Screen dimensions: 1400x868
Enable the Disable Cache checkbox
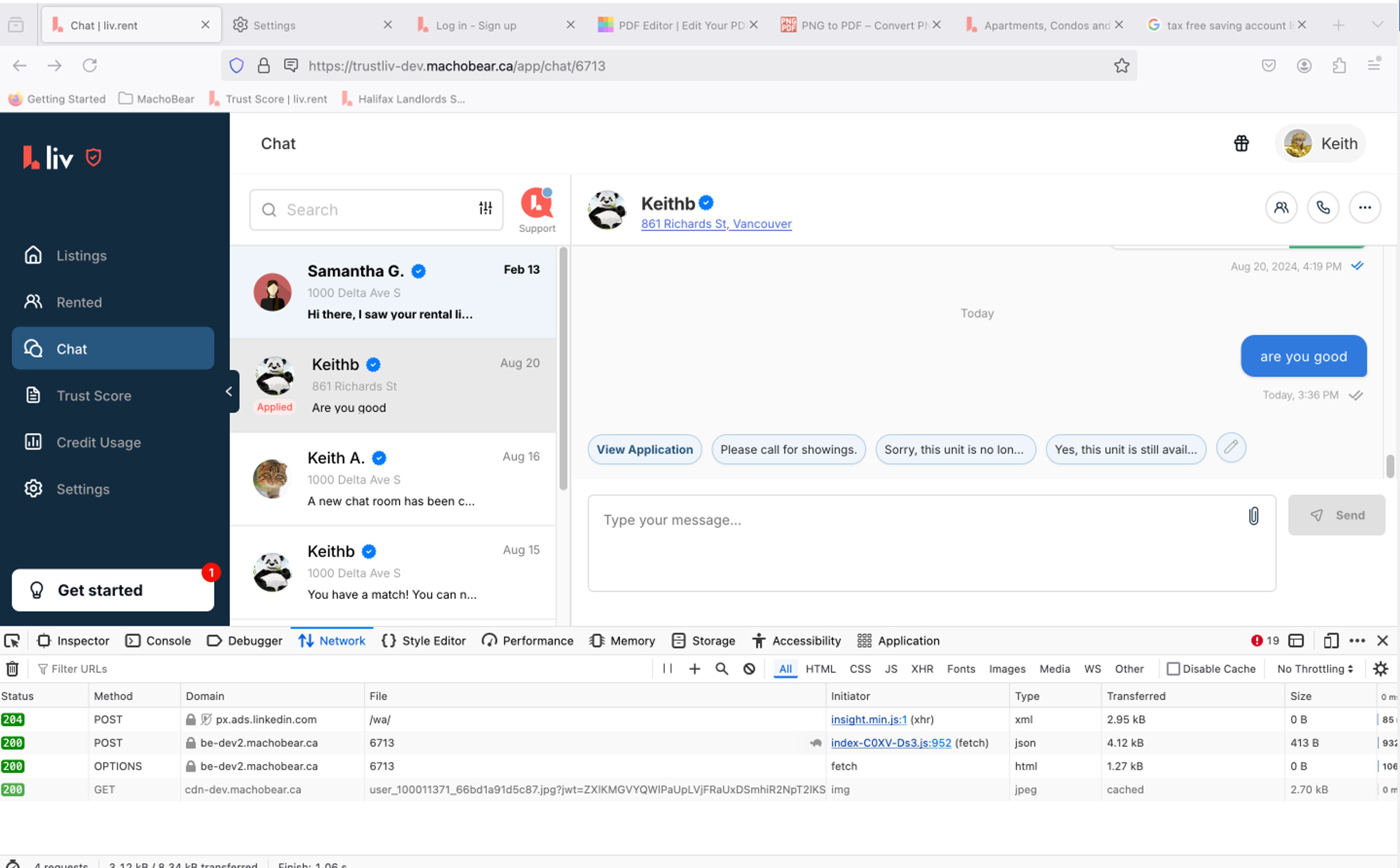1173,669
